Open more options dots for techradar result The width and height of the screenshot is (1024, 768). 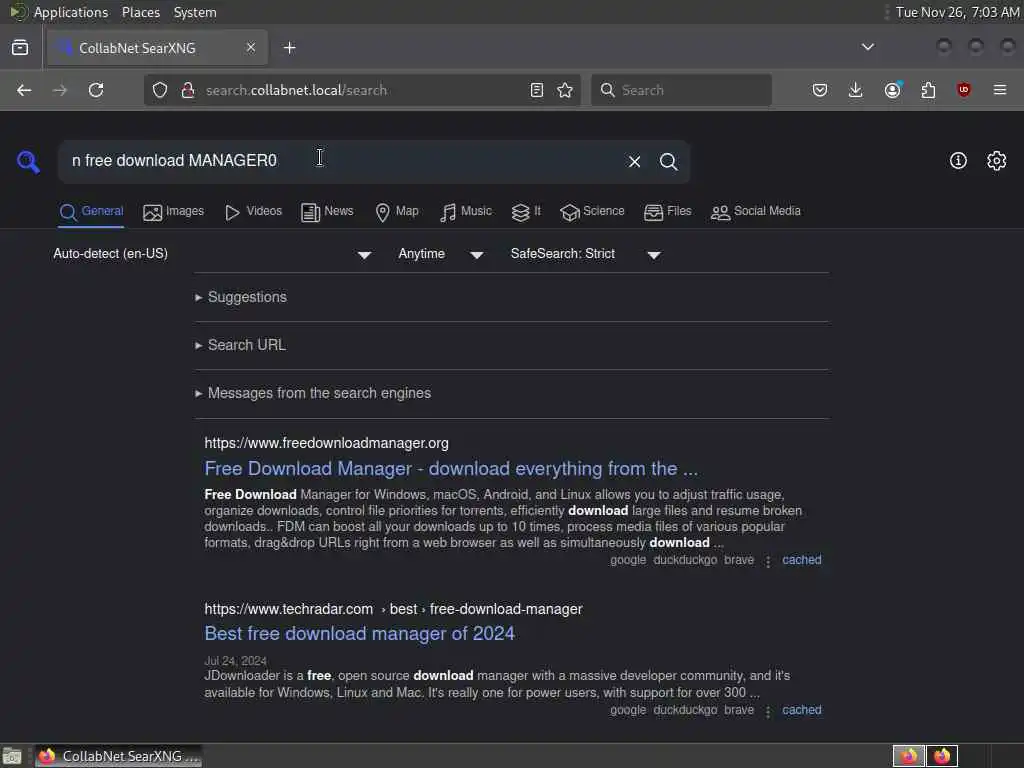[x=768, y=711]
